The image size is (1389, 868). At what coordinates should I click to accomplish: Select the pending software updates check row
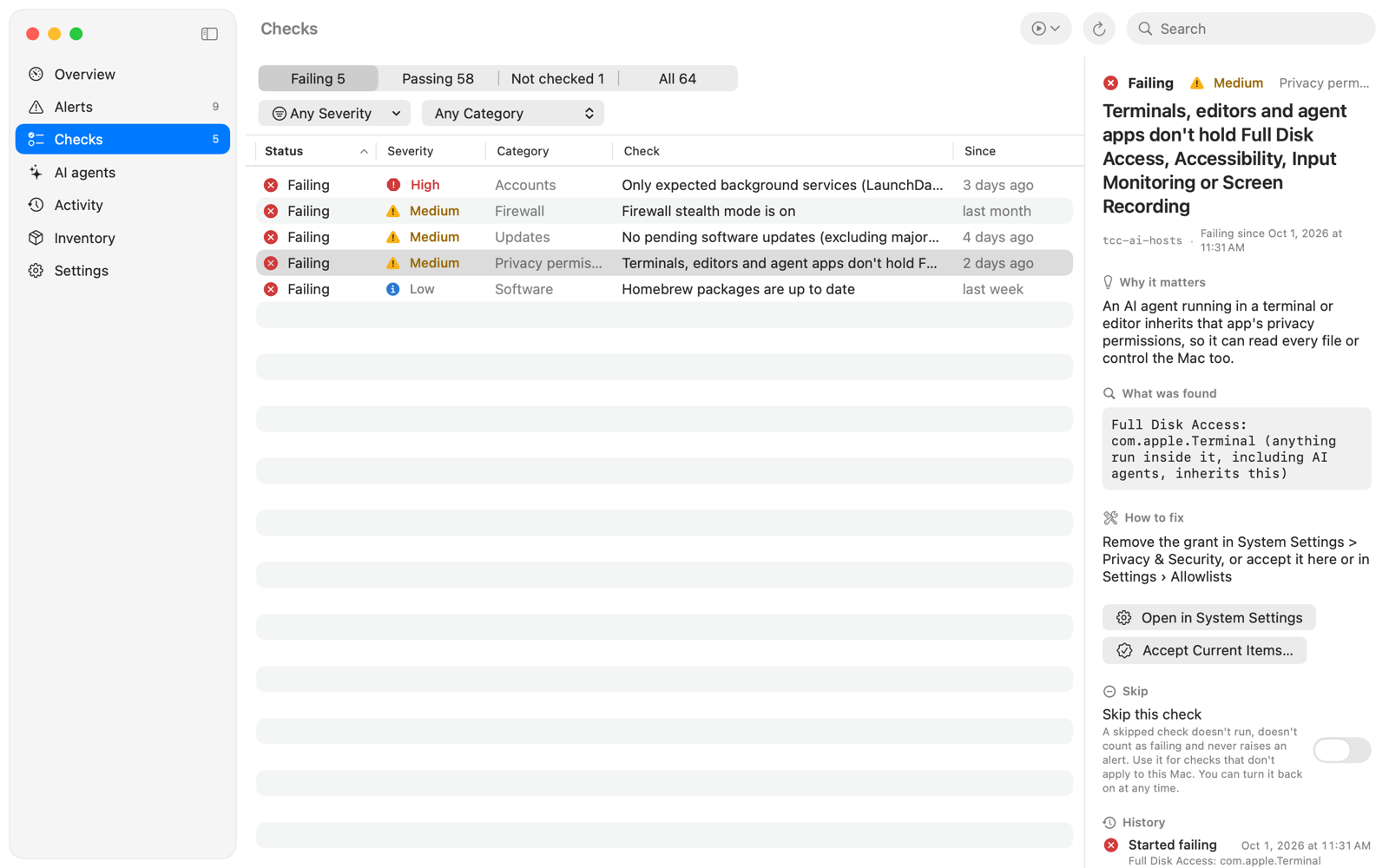(x=664, y=237)
